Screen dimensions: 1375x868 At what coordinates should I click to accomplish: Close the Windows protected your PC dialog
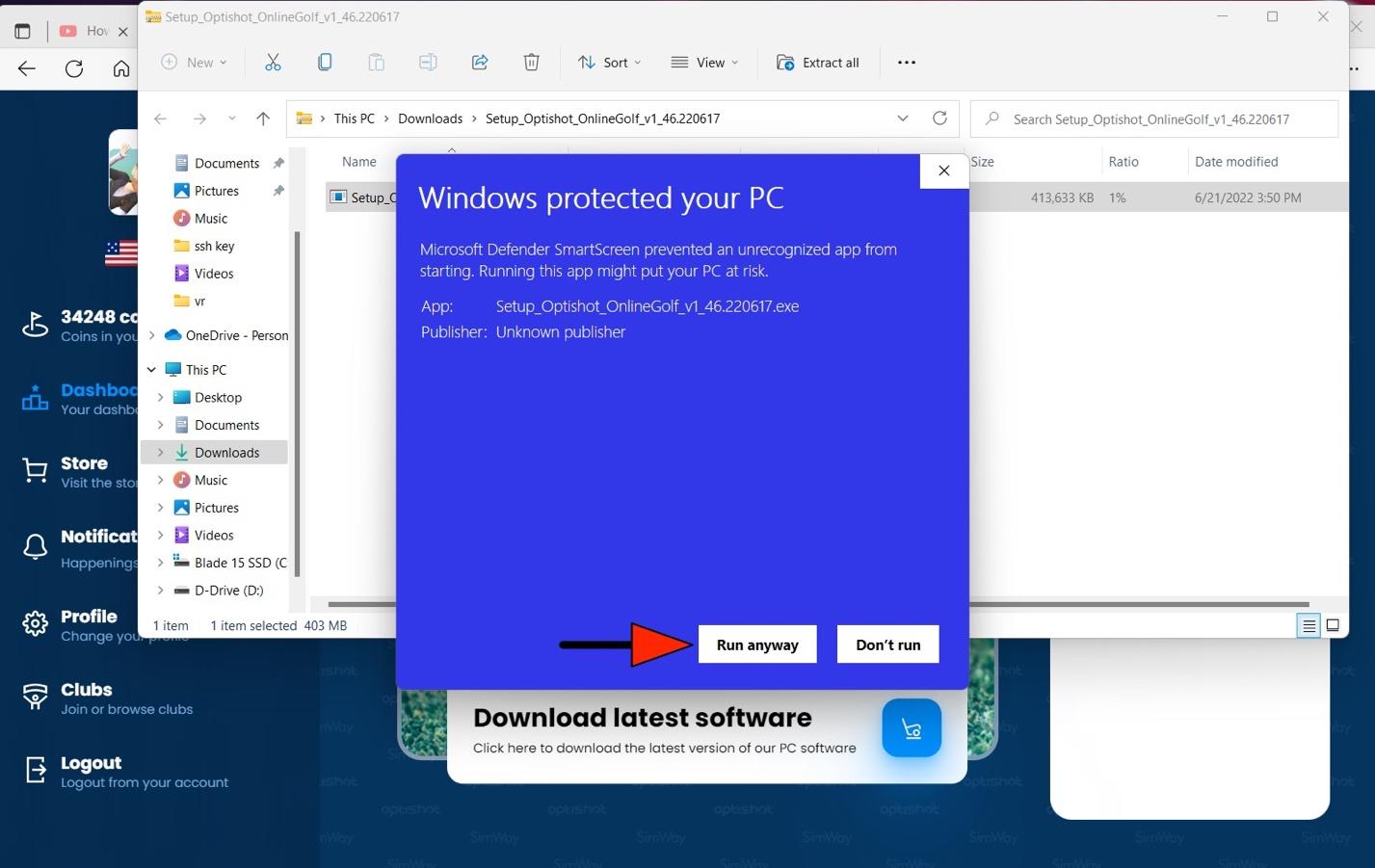click(x=944, y=171)
